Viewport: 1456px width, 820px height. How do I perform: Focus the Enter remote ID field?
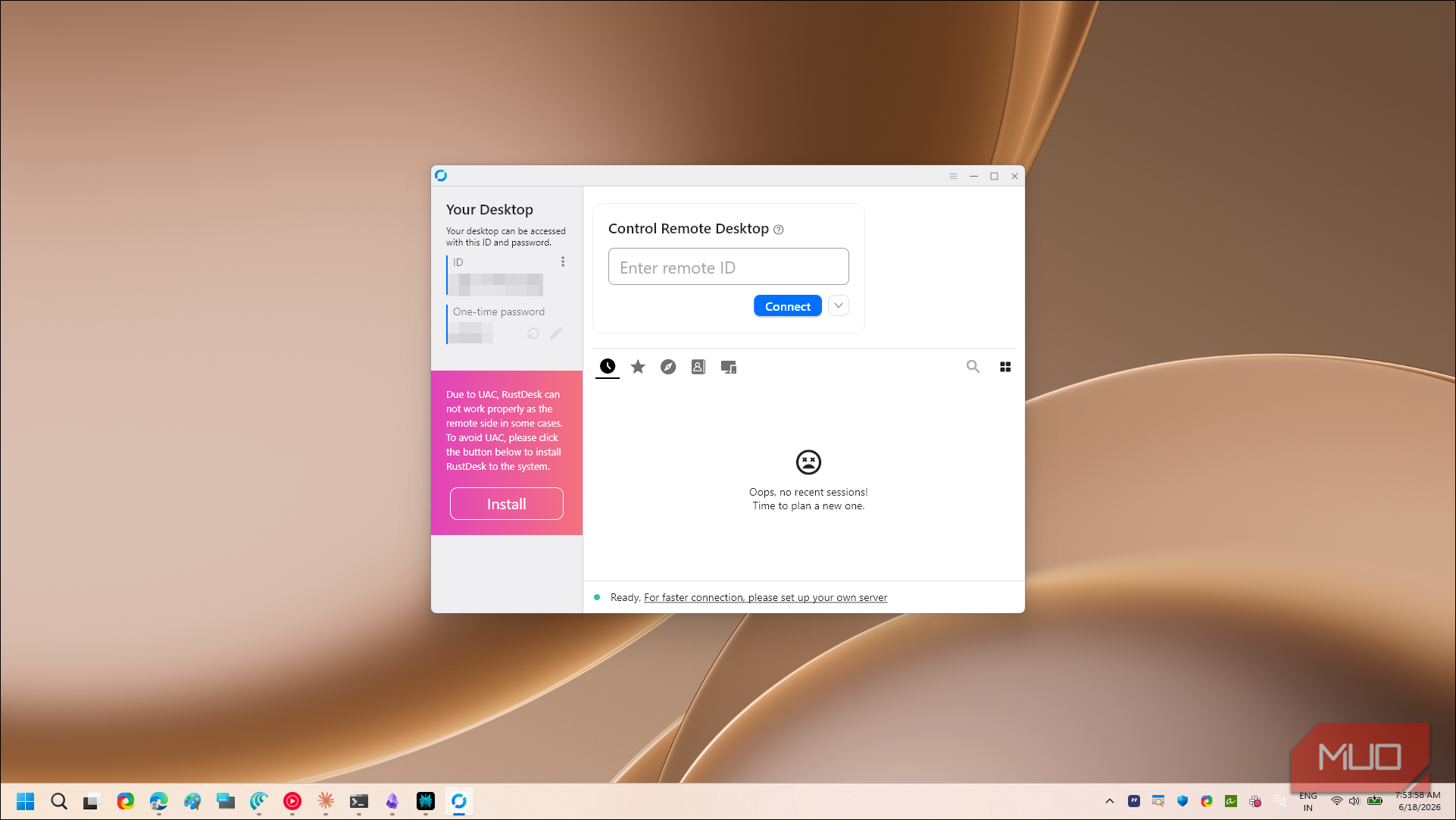729,267
